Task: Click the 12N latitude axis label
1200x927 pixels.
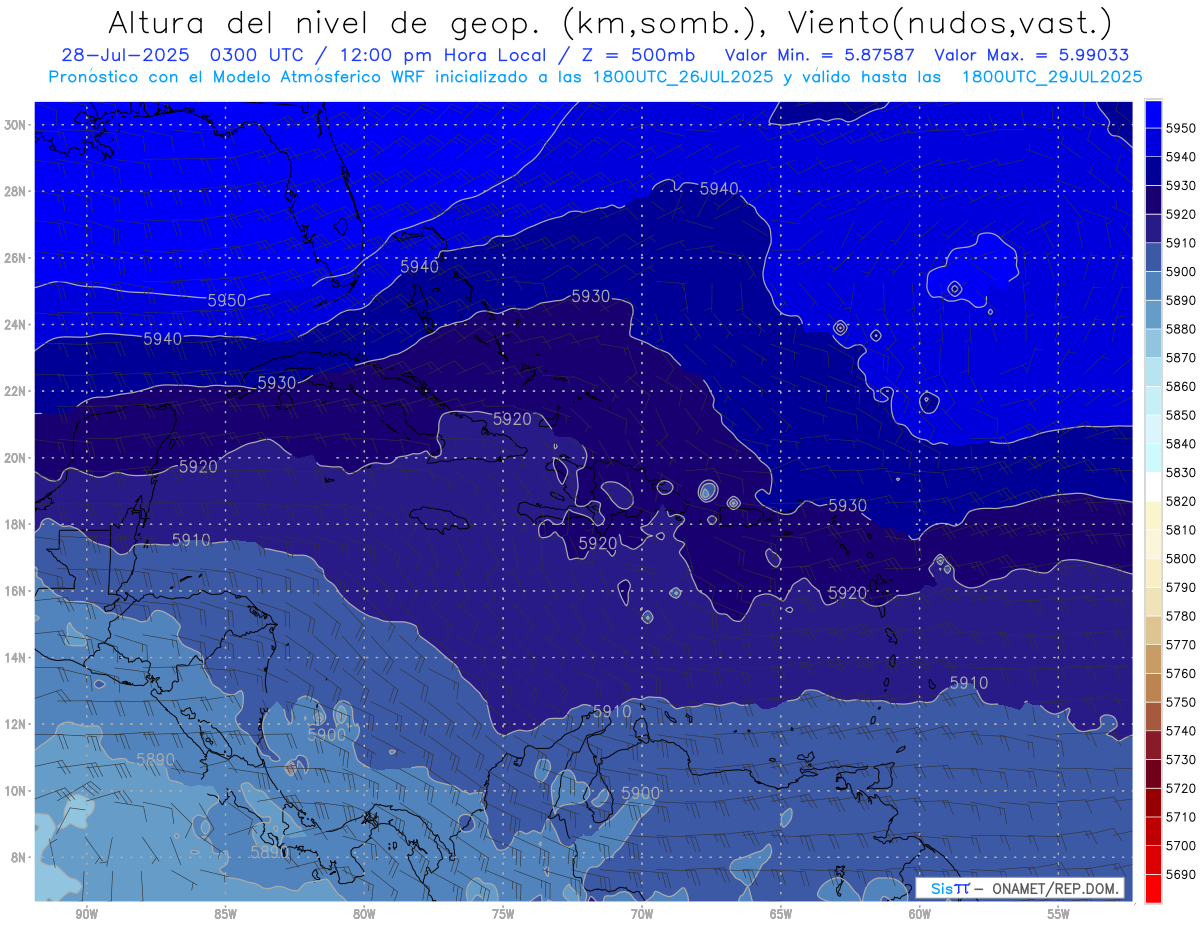Action: [x=15, y=724]
